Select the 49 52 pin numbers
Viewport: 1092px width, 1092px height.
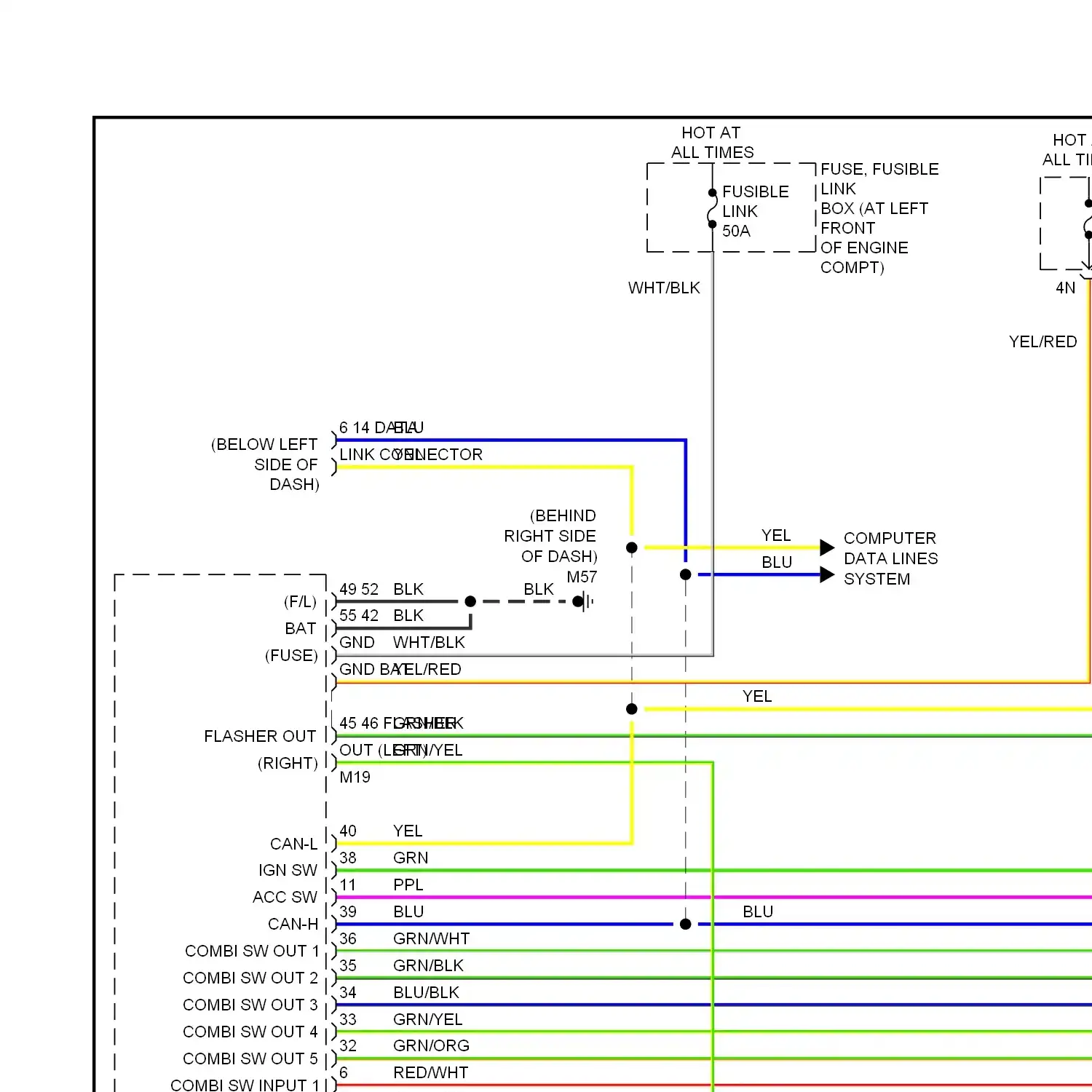(x=359, y=590)
